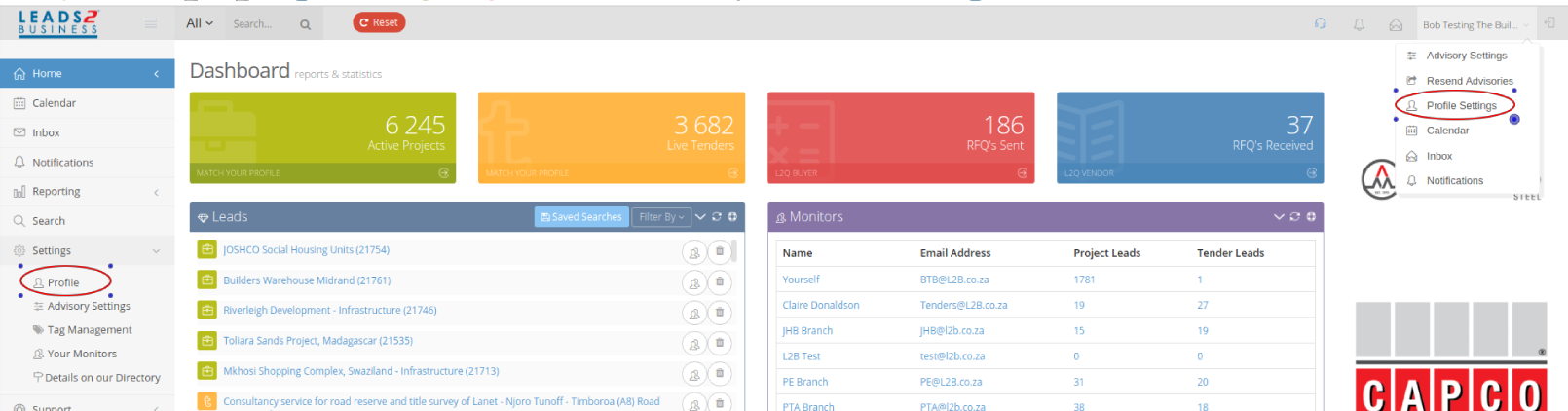This screenshot has width=1568, height=411.
Task: Open the bell notifications icon in header
Action: 1359,24
